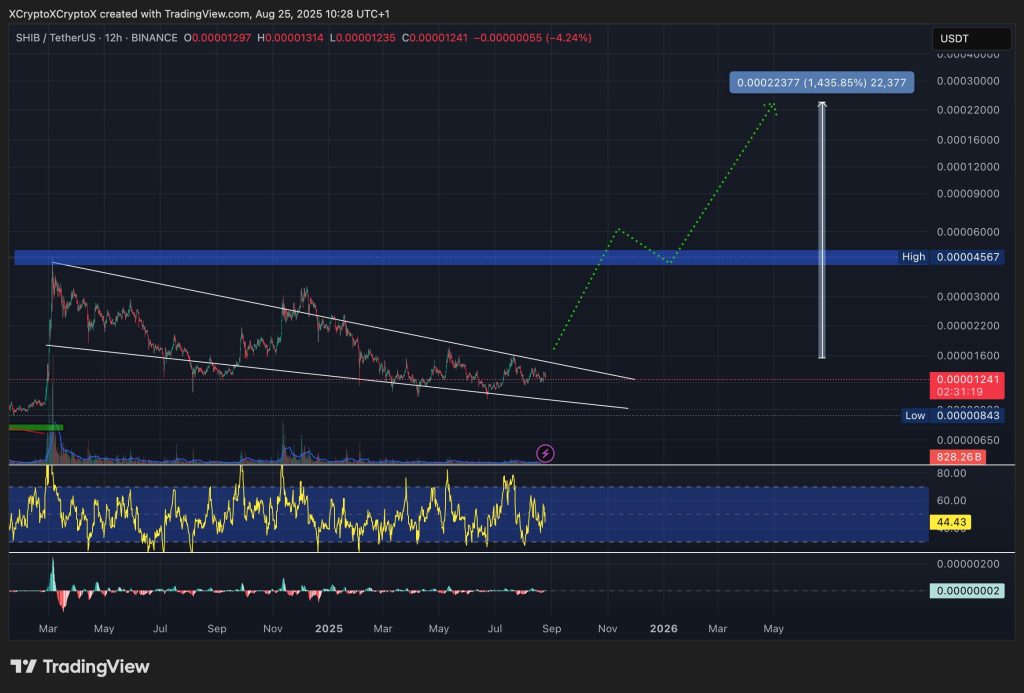The height and width of the screenshot is (693, 1024).
Task: Click the TradingView logo at bottom left
Action: (x=80, y=667)
